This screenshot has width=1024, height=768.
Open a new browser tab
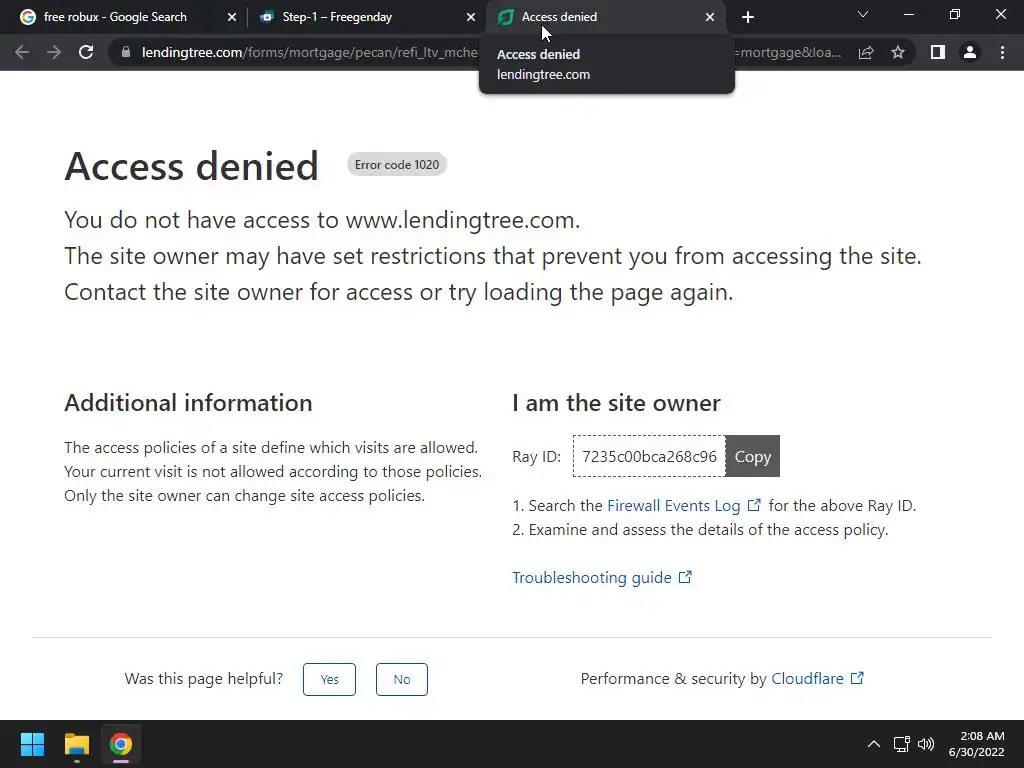click(748, 17)
